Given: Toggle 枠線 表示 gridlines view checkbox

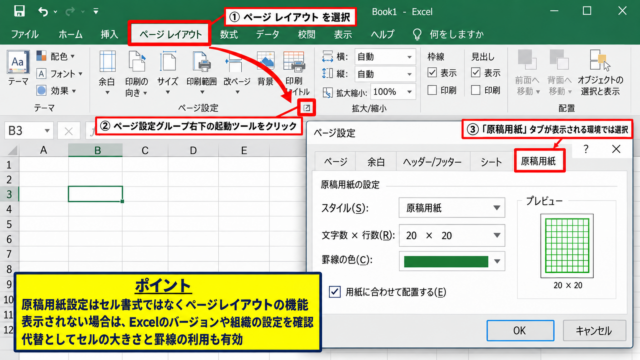Looking at the screenshot, I should [x=432, y=73].
